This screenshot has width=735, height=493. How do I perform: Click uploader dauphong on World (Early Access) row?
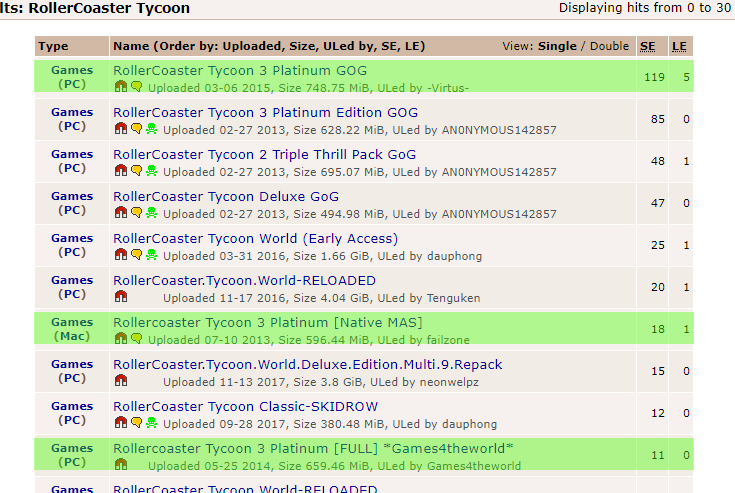[x=454, y=256]
